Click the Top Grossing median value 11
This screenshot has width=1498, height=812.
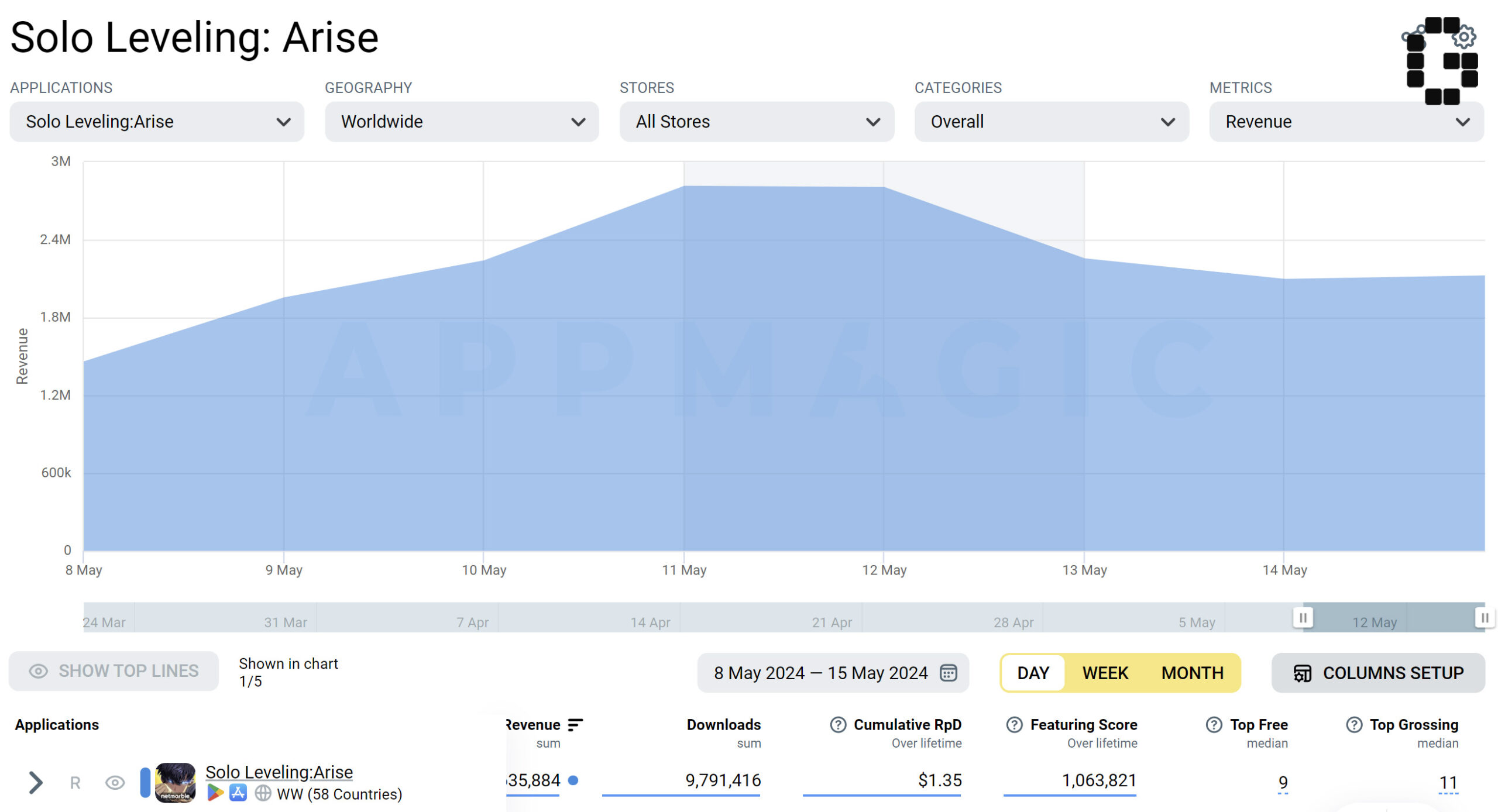pyautogui.click(x=1448, y=782)
